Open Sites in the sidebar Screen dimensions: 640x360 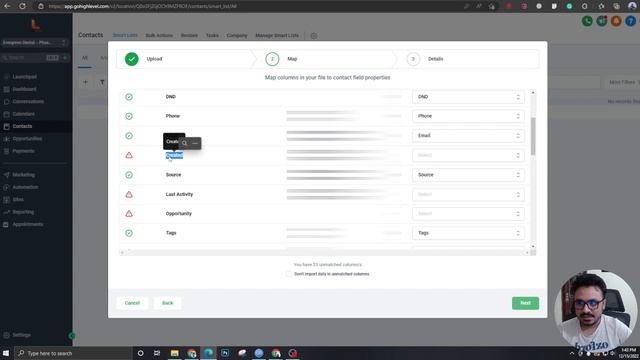[18, 200]
